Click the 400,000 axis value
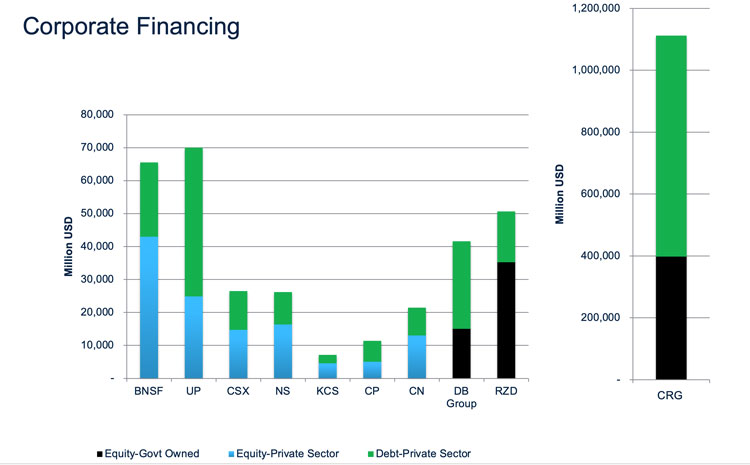 pyautogui.click(x=600, y=255)
